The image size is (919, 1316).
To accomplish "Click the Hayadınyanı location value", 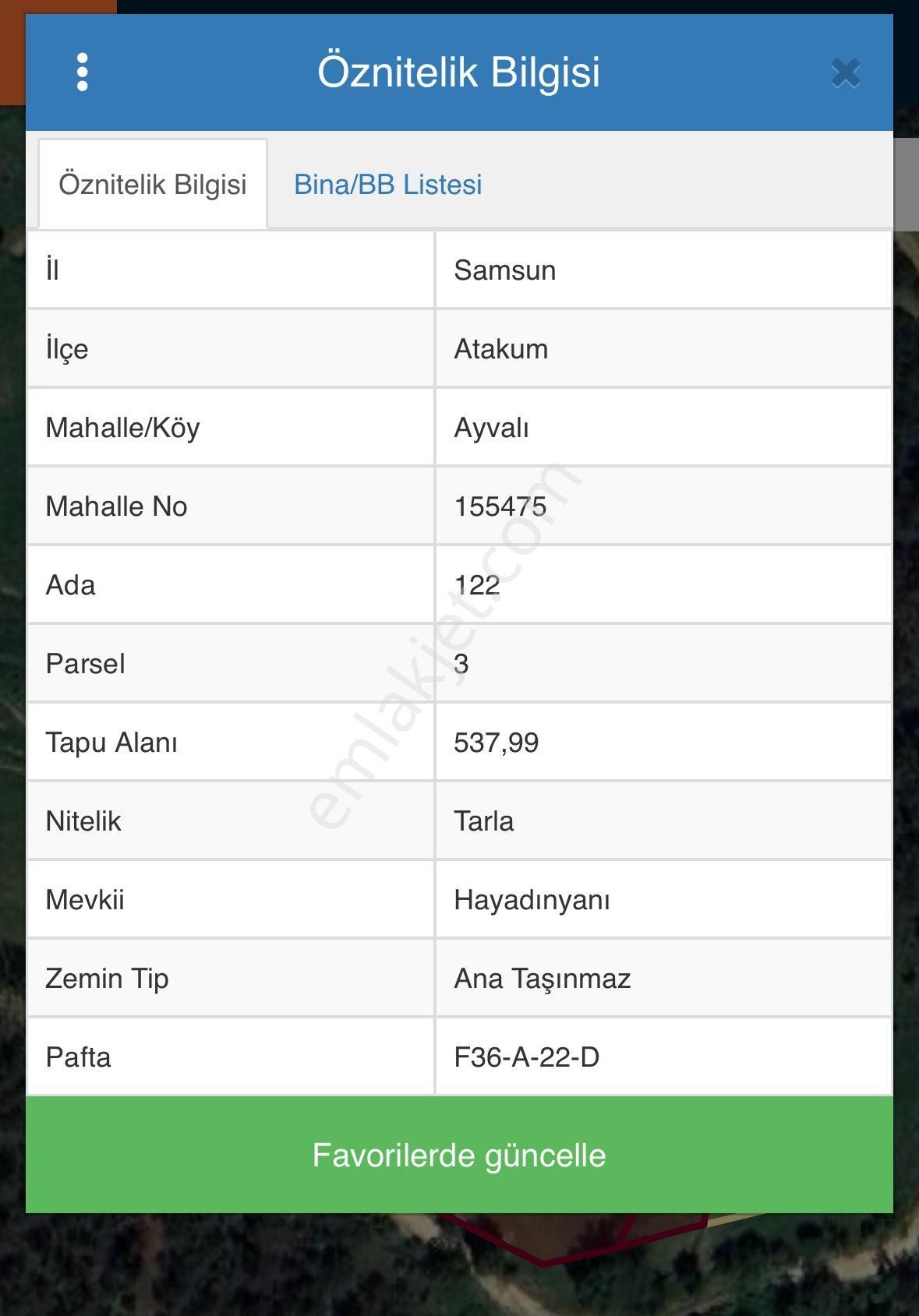I will 532,900.
